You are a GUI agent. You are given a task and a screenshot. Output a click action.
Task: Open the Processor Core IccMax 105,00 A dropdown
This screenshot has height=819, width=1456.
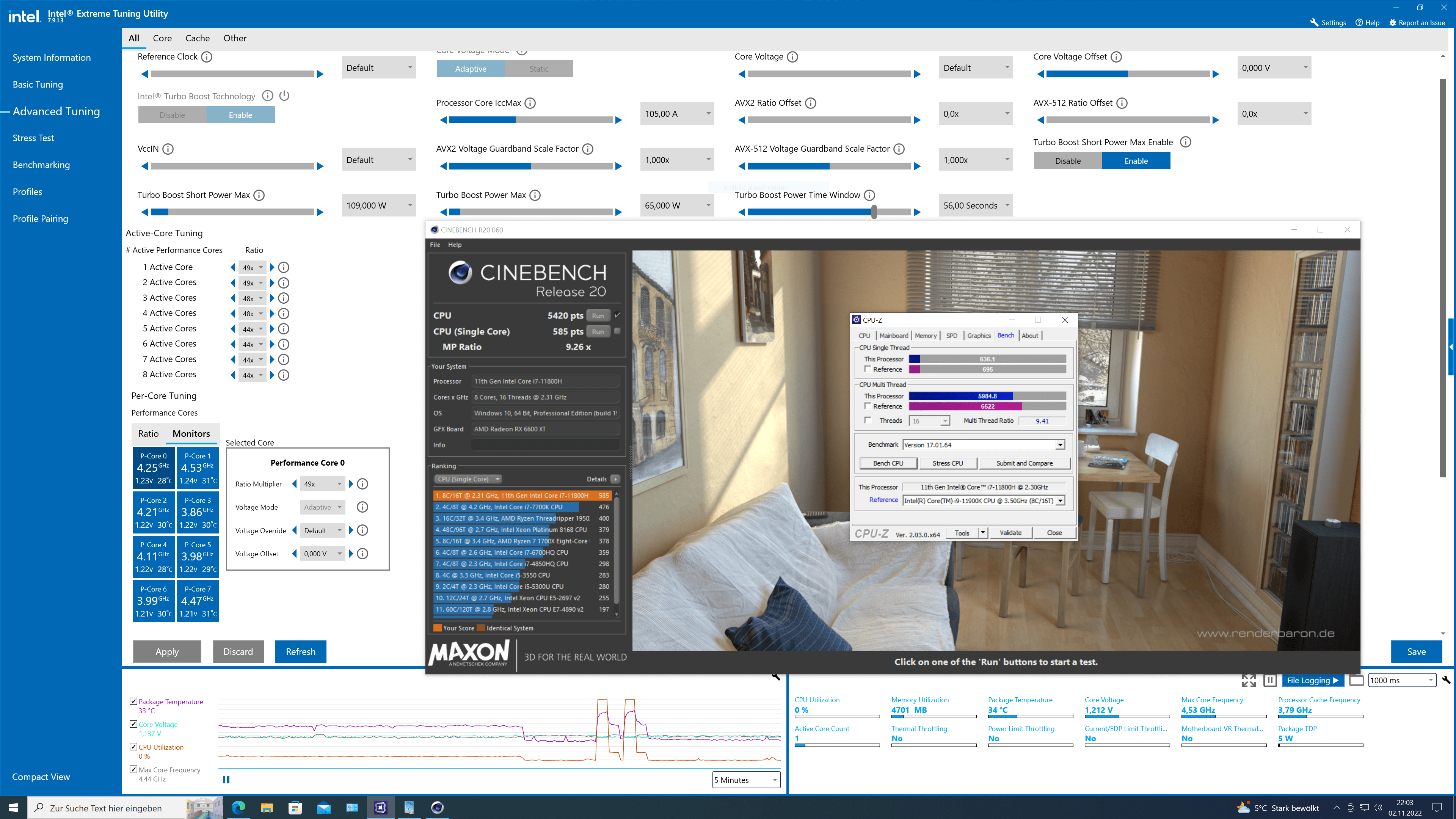[677, 114]
